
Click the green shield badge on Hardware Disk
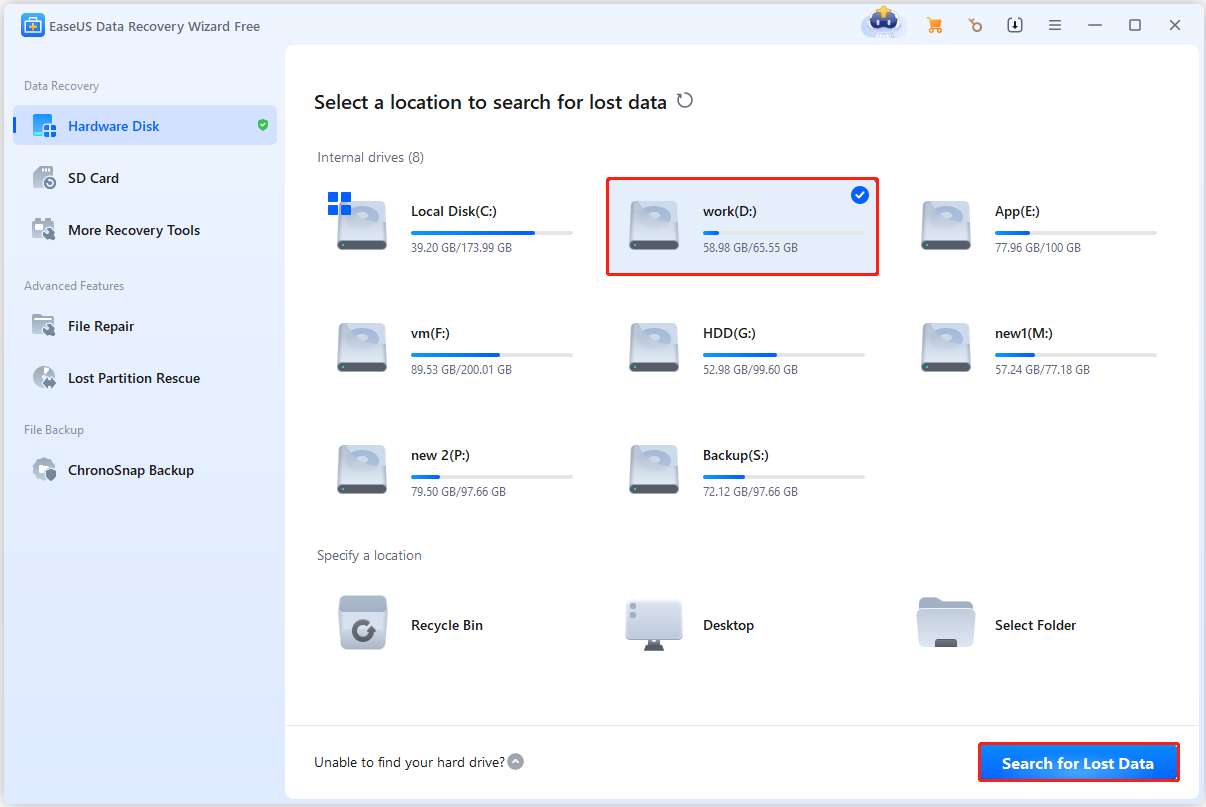pos(263,125)
